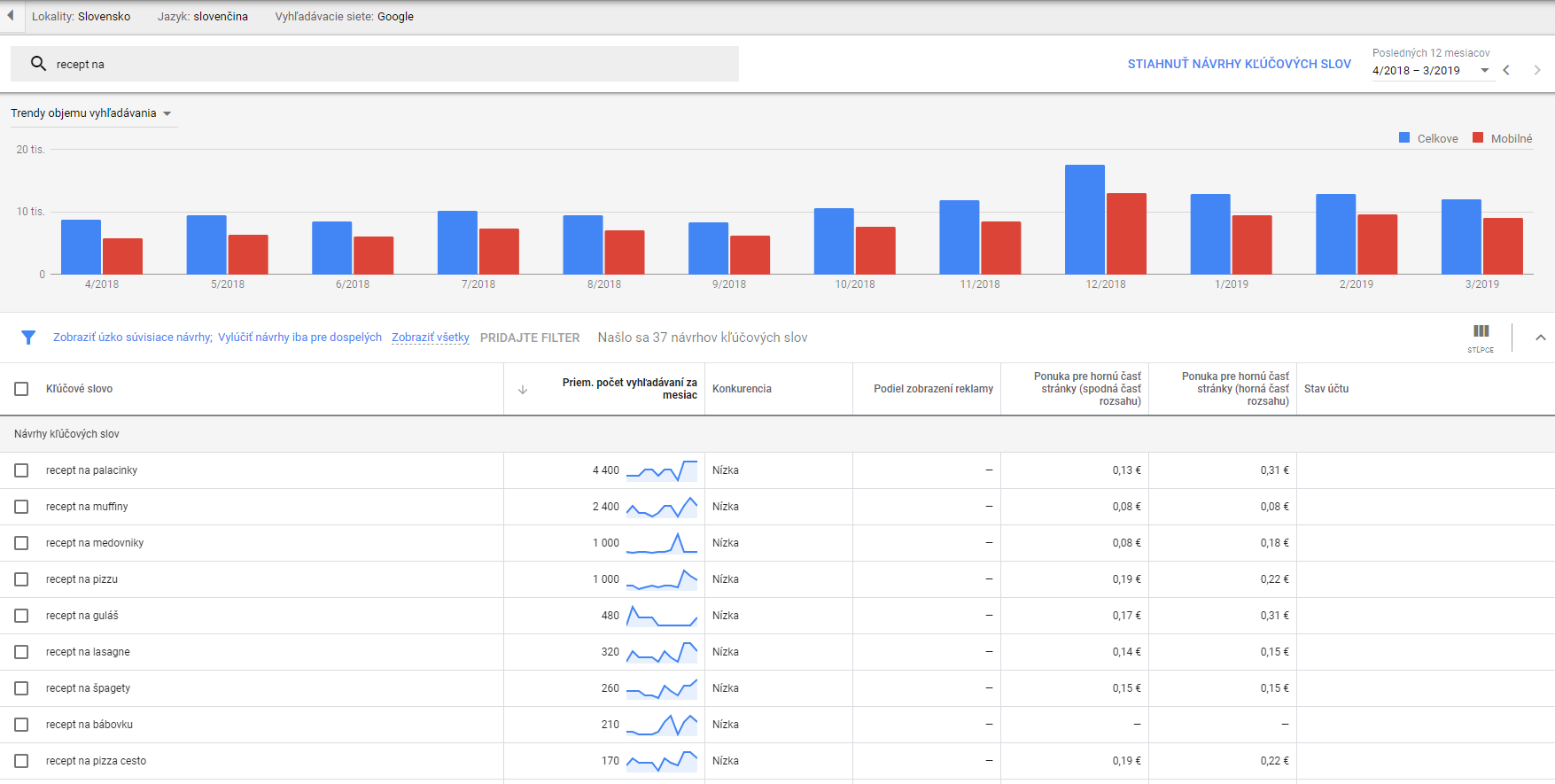Image resolution: width=1555 pixels, height=784 pixels.
Task: Check the recept na bábovku row
Action: point(21,725)
